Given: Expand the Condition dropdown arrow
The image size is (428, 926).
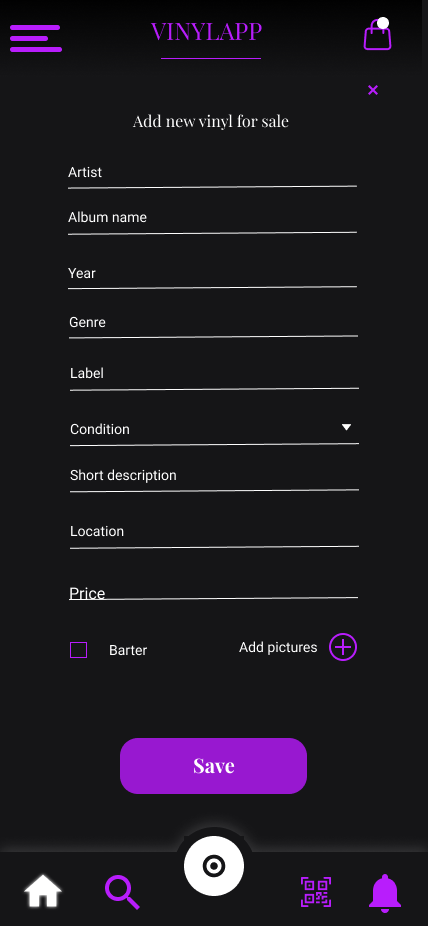Looking at the screenshot, I should [347, 427].
